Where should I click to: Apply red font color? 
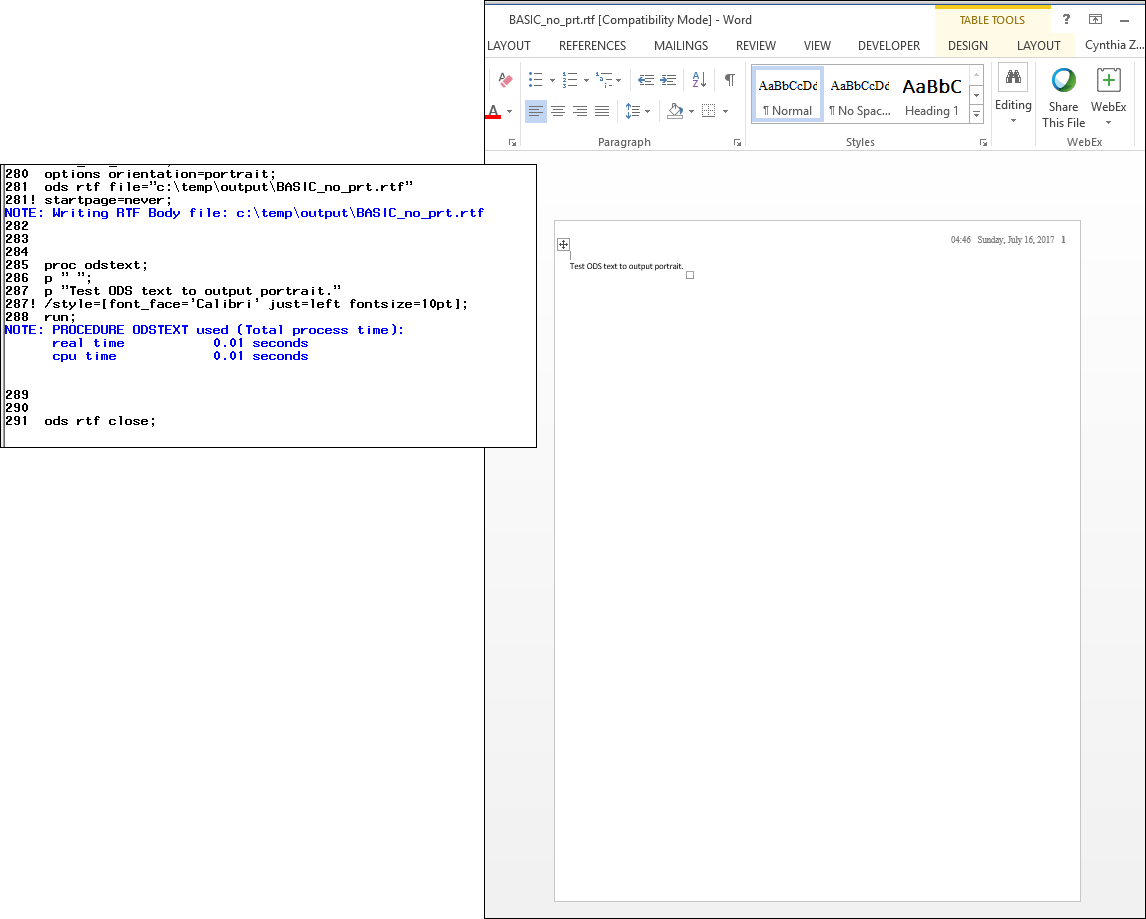pyautogui.click(x=494, y=111)
